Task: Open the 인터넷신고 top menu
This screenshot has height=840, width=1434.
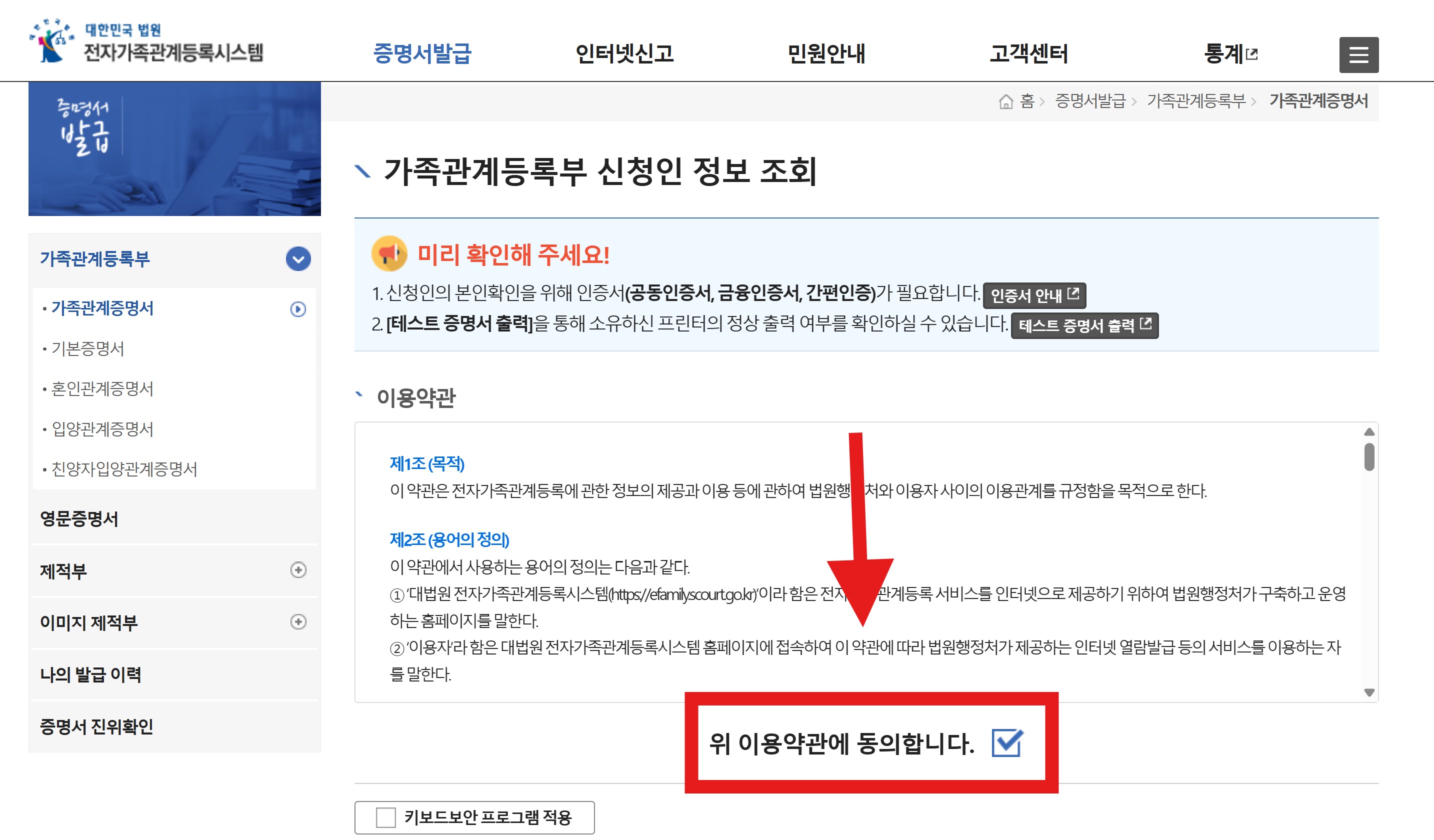Action: (624, 54)
